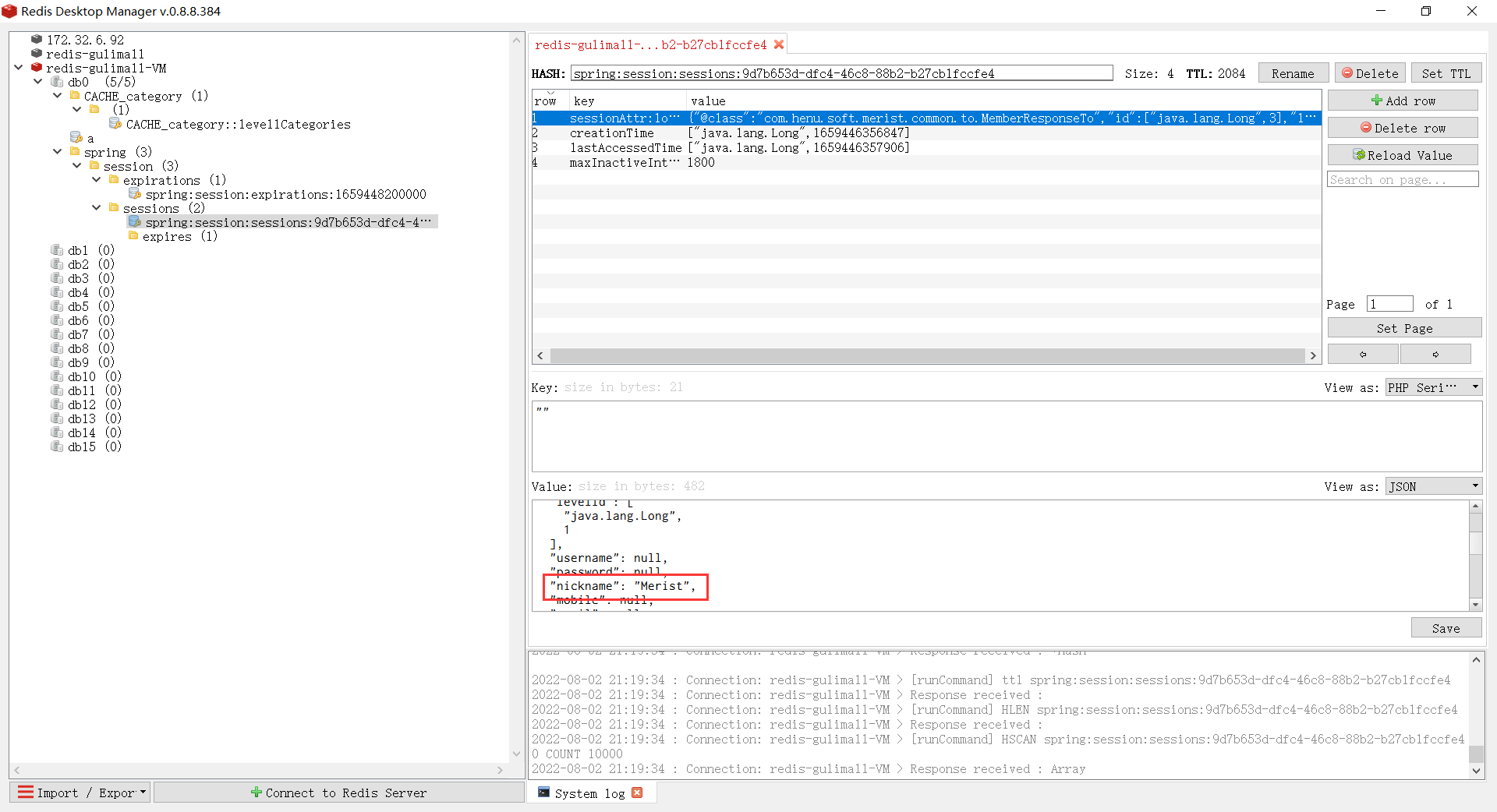Viewport: 1497px width, 812px height.
Task: Click the db8 database icon
Action: point(57,348)
